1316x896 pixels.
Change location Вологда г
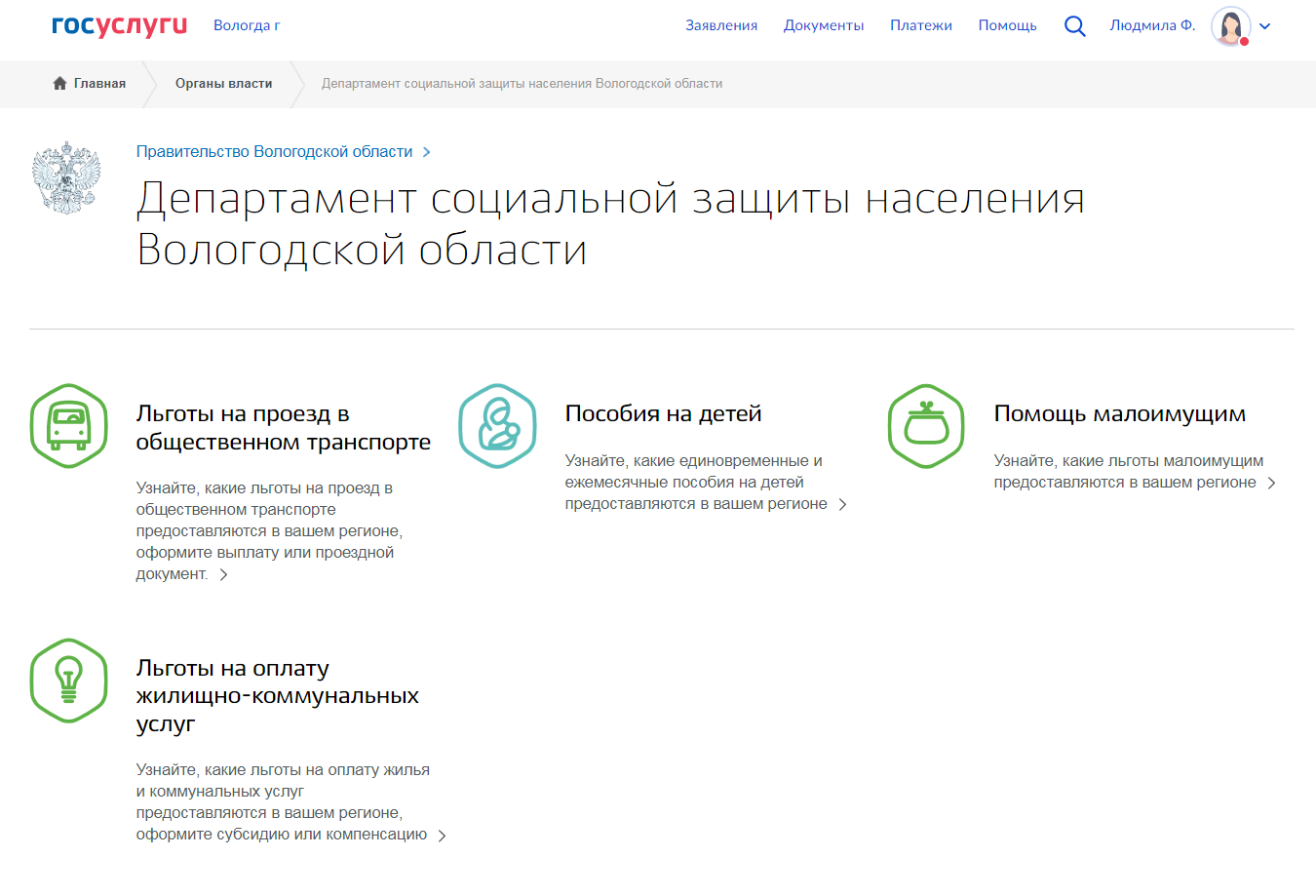coord(247,25)
